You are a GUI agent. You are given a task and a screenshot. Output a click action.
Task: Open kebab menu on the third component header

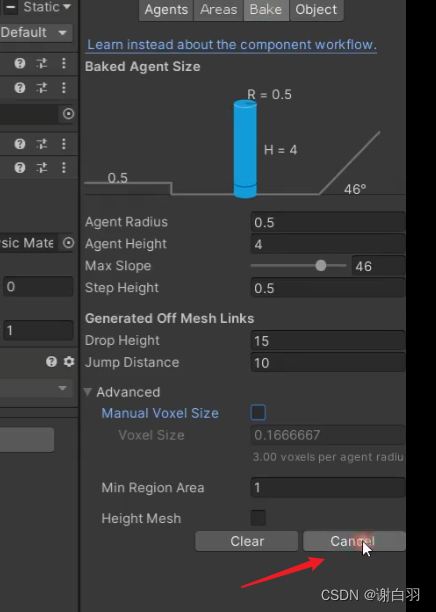coord(64,144)
